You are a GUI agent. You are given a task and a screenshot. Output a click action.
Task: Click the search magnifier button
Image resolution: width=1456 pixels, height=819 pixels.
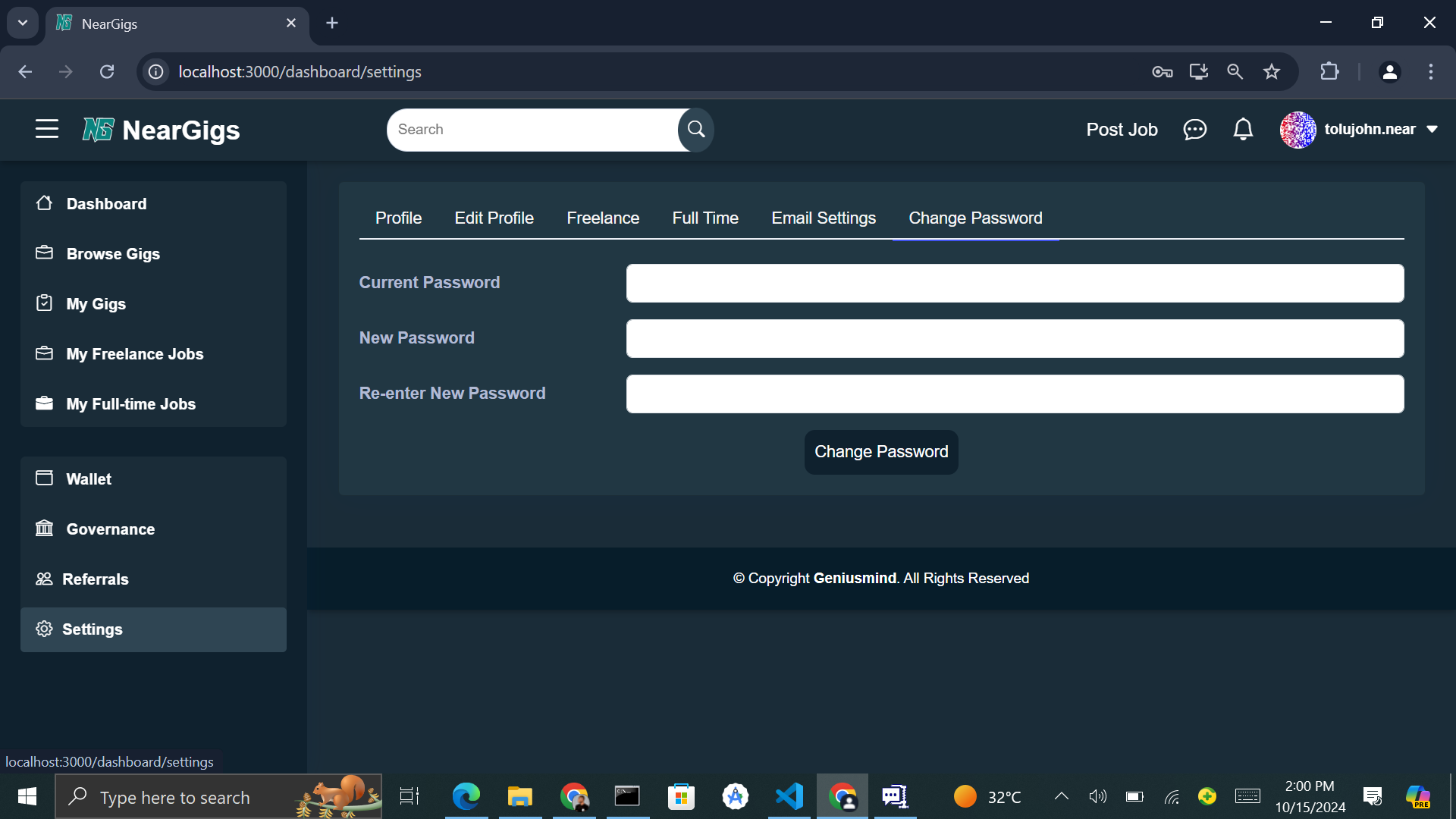[x=695, y=130]
